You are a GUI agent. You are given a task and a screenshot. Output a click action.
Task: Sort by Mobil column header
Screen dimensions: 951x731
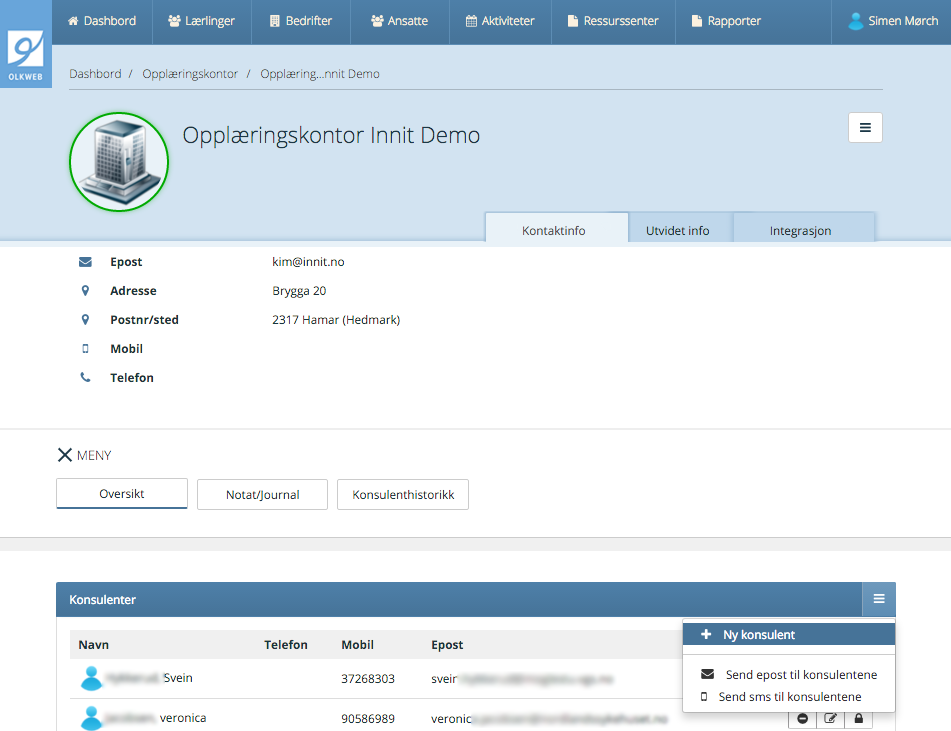click(x=357, y=645)
